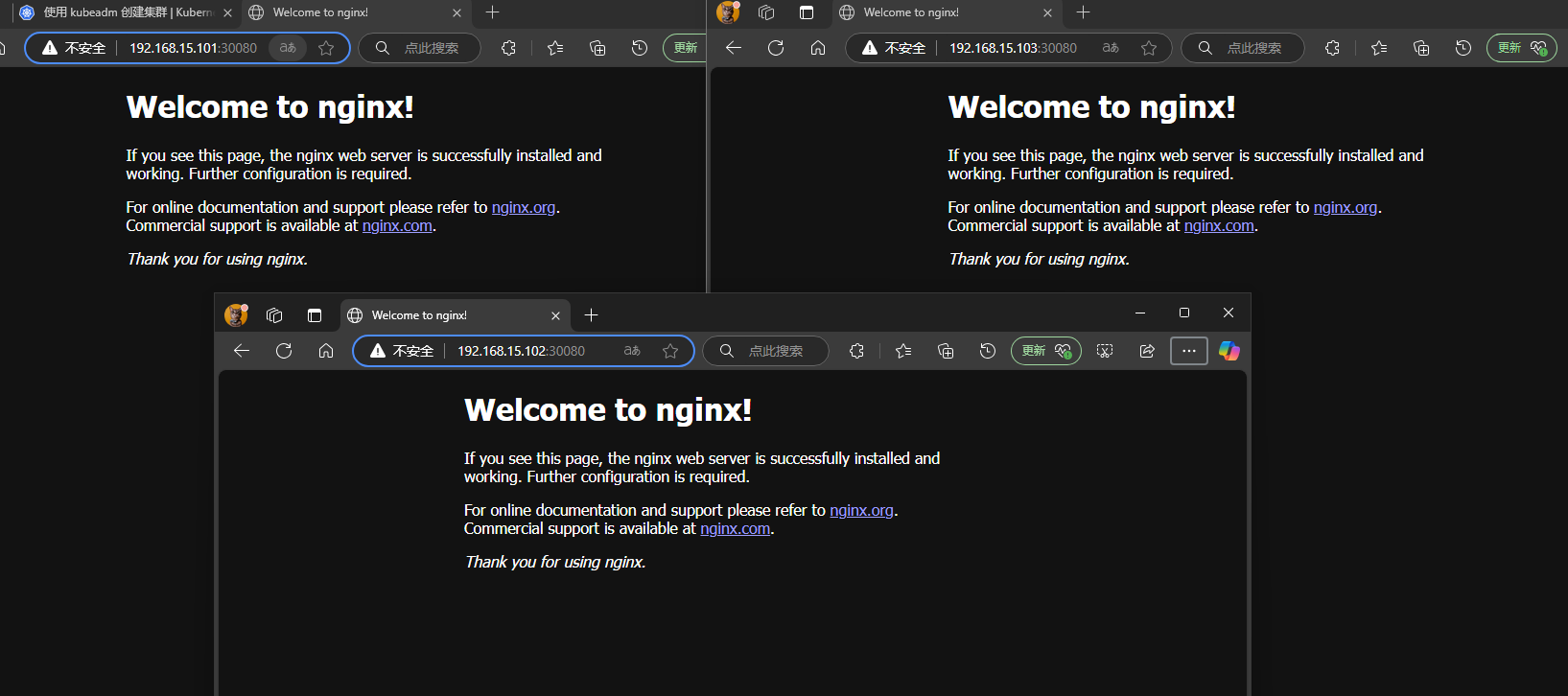The image size is (1568, 696).
Task: Open home page in 192.168.15.103 window
Action: click(818, 48)
